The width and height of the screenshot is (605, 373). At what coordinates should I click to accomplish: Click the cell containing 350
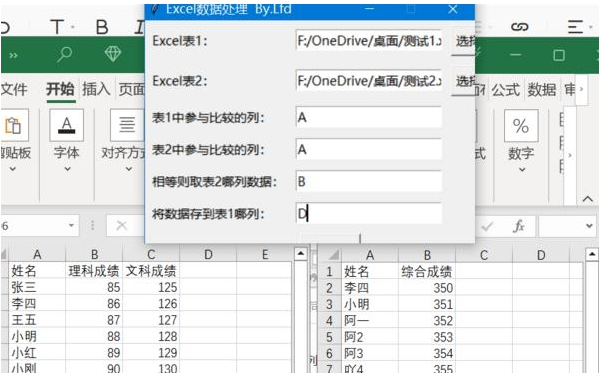pyautogui.click(x=427, y=288)
